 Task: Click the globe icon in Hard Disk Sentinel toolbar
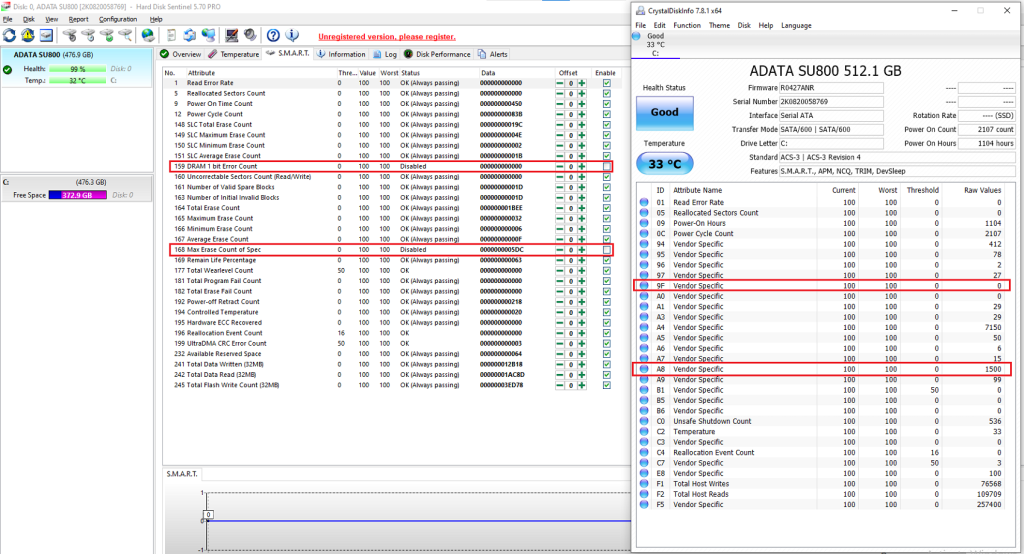(148, 35)
